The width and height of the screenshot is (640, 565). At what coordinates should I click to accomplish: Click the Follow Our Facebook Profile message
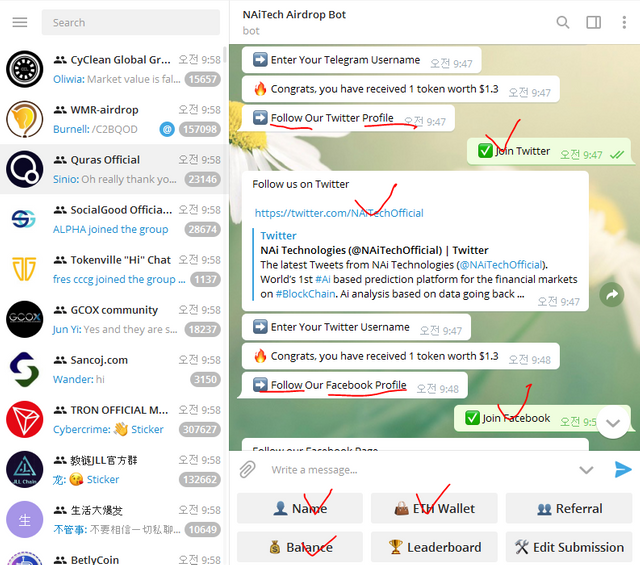355,385
